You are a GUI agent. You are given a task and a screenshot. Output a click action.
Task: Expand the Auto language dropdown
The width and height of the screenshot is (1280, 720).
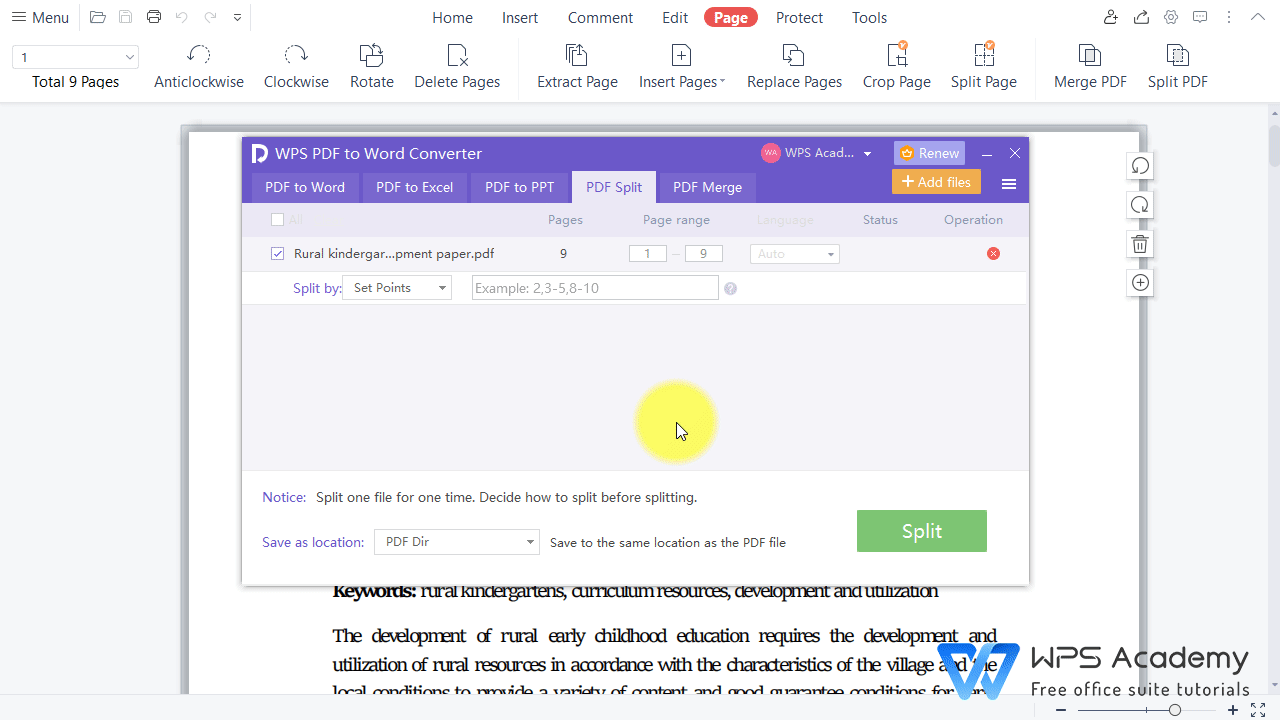tap(794, 253)
